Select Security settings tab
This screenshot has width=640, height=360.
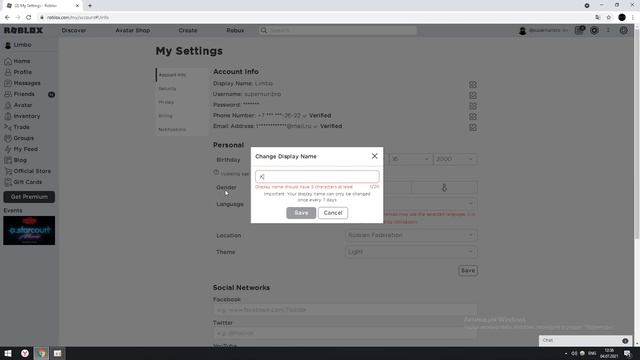182,89
